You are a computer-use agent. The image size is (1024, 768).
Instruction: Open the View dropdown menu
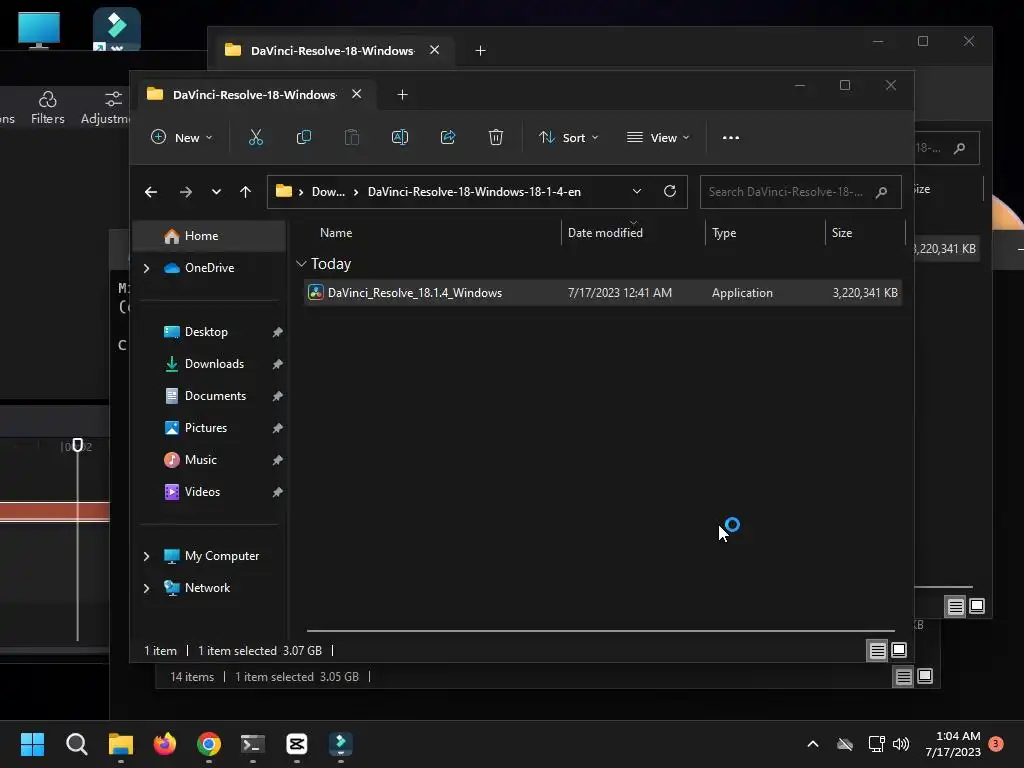tap(658, 138)
